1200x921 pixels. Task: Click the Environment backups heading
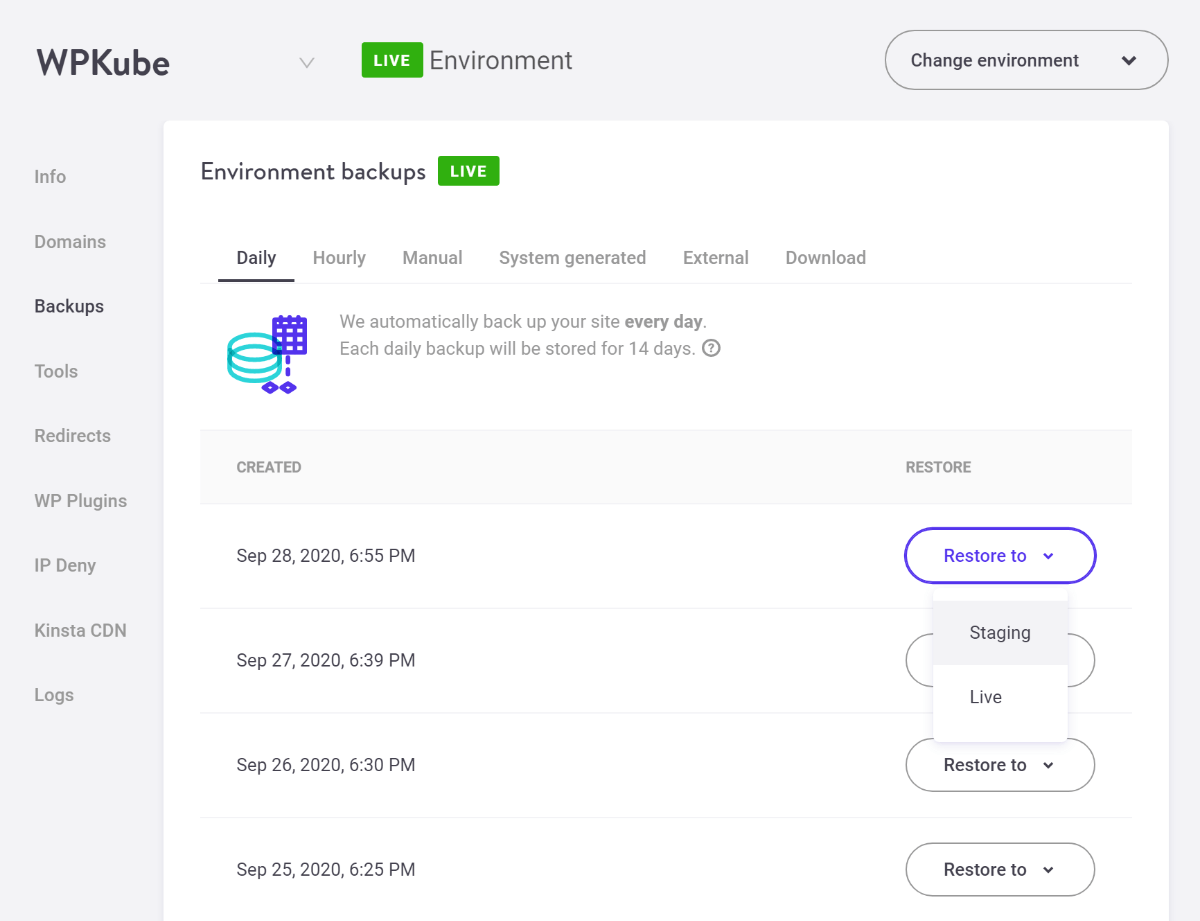(313, 172)
